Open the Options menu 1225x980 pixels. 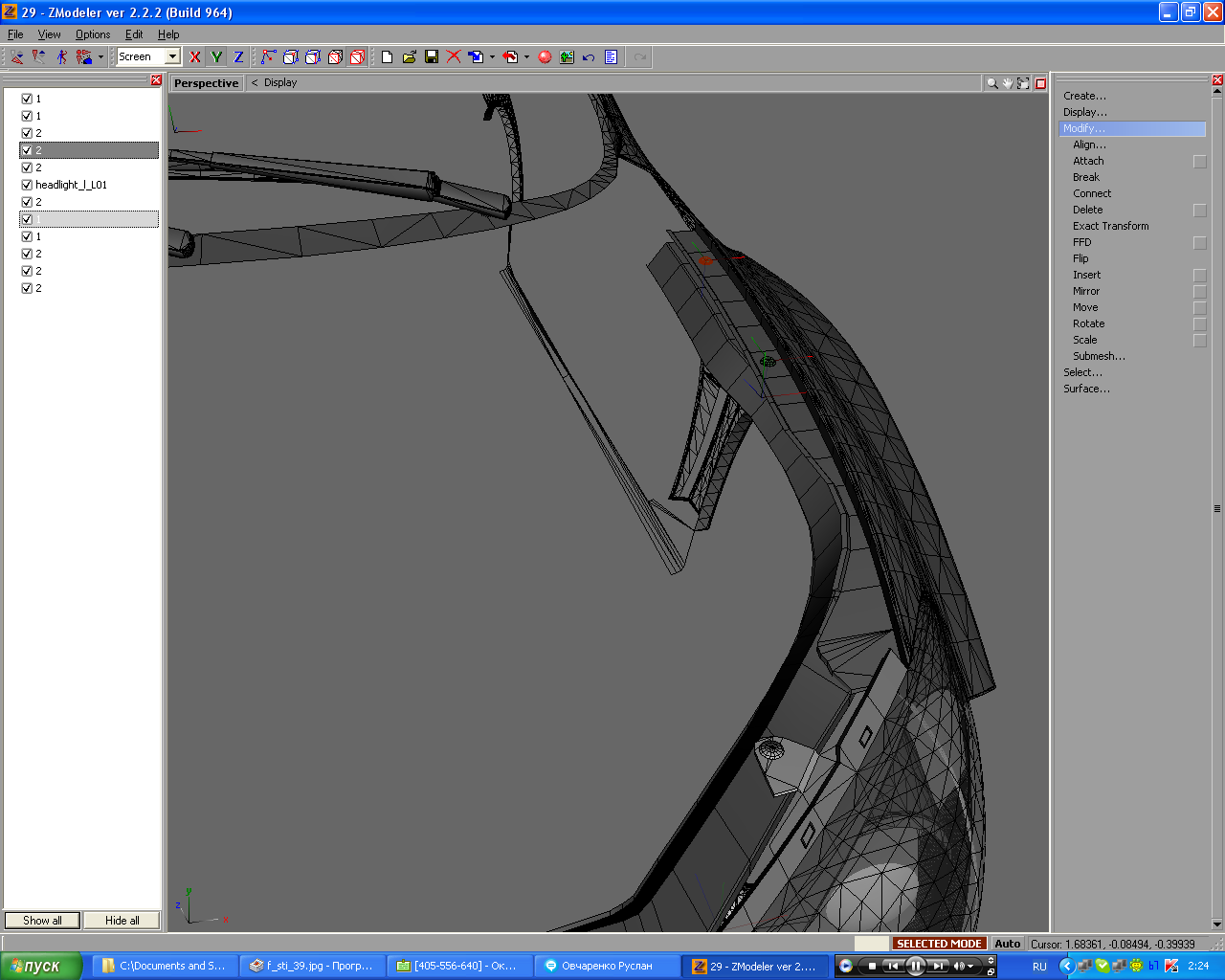[93, 34]
